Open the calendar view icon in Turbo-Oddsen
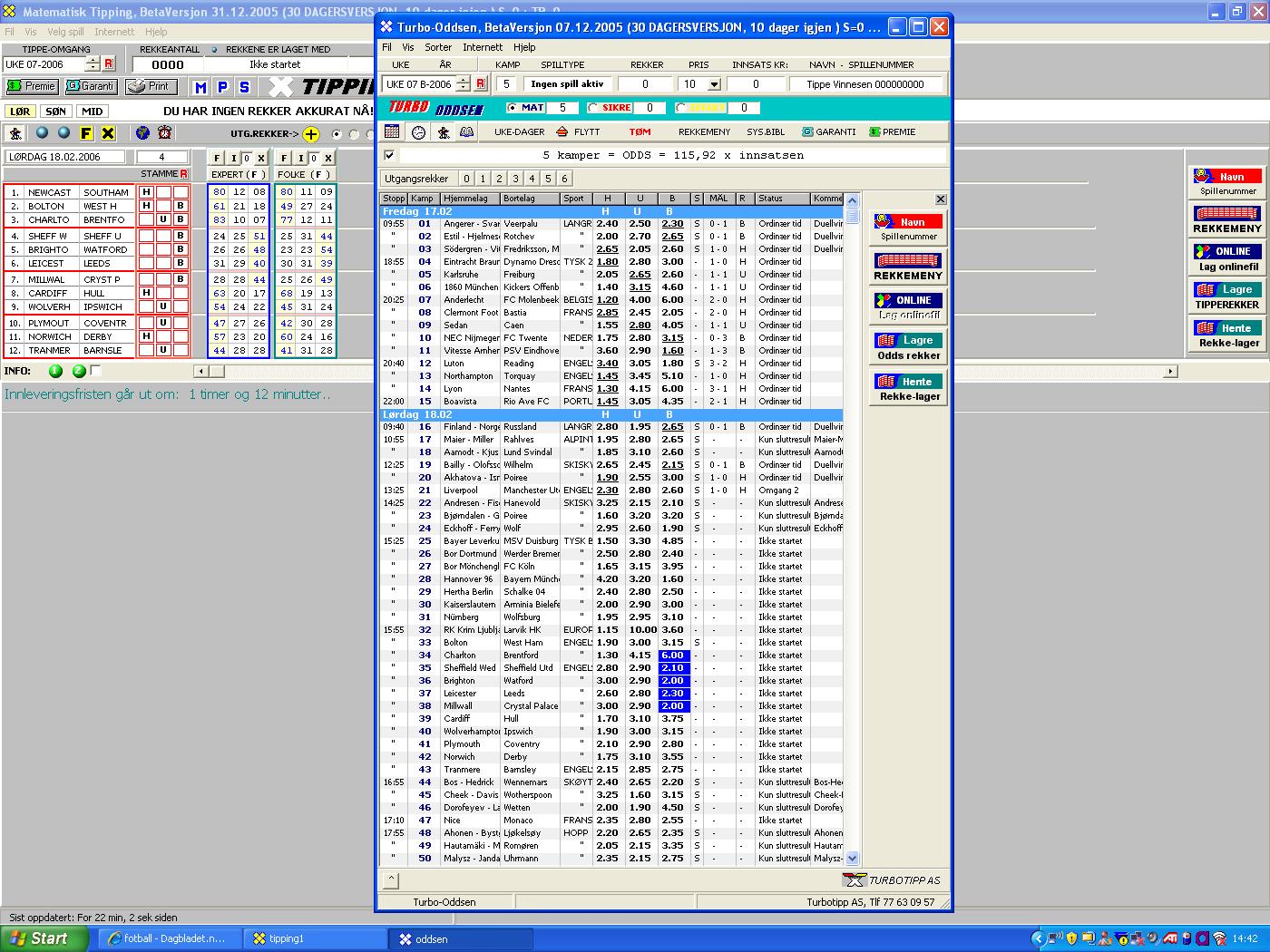This screenshot has height=952, width=1270. (392, 131)
